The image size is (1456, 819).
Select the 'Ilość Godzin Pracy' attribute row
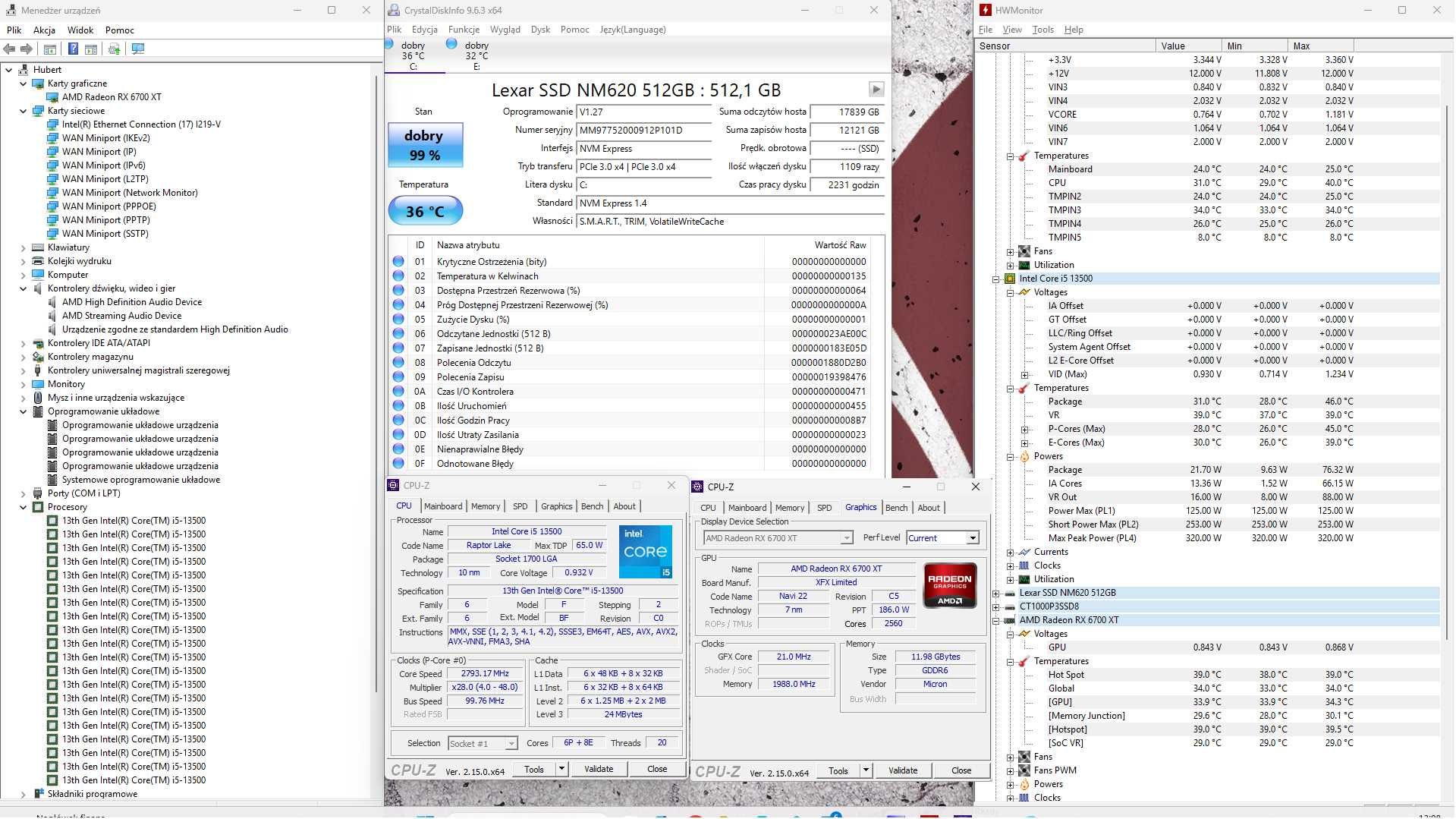pyautogui.click(x=629, y=421)
